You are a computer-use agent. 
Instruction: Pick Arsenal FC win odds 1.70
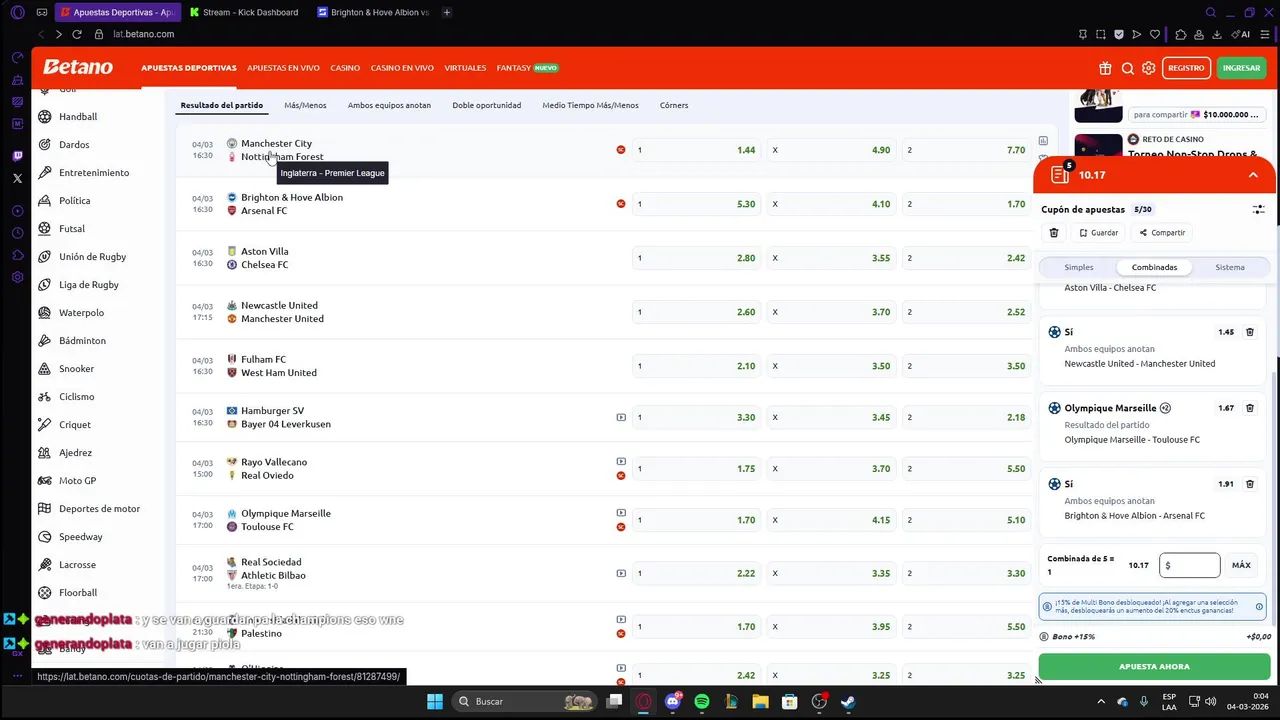pyautogui.click(x=965, y=204)
